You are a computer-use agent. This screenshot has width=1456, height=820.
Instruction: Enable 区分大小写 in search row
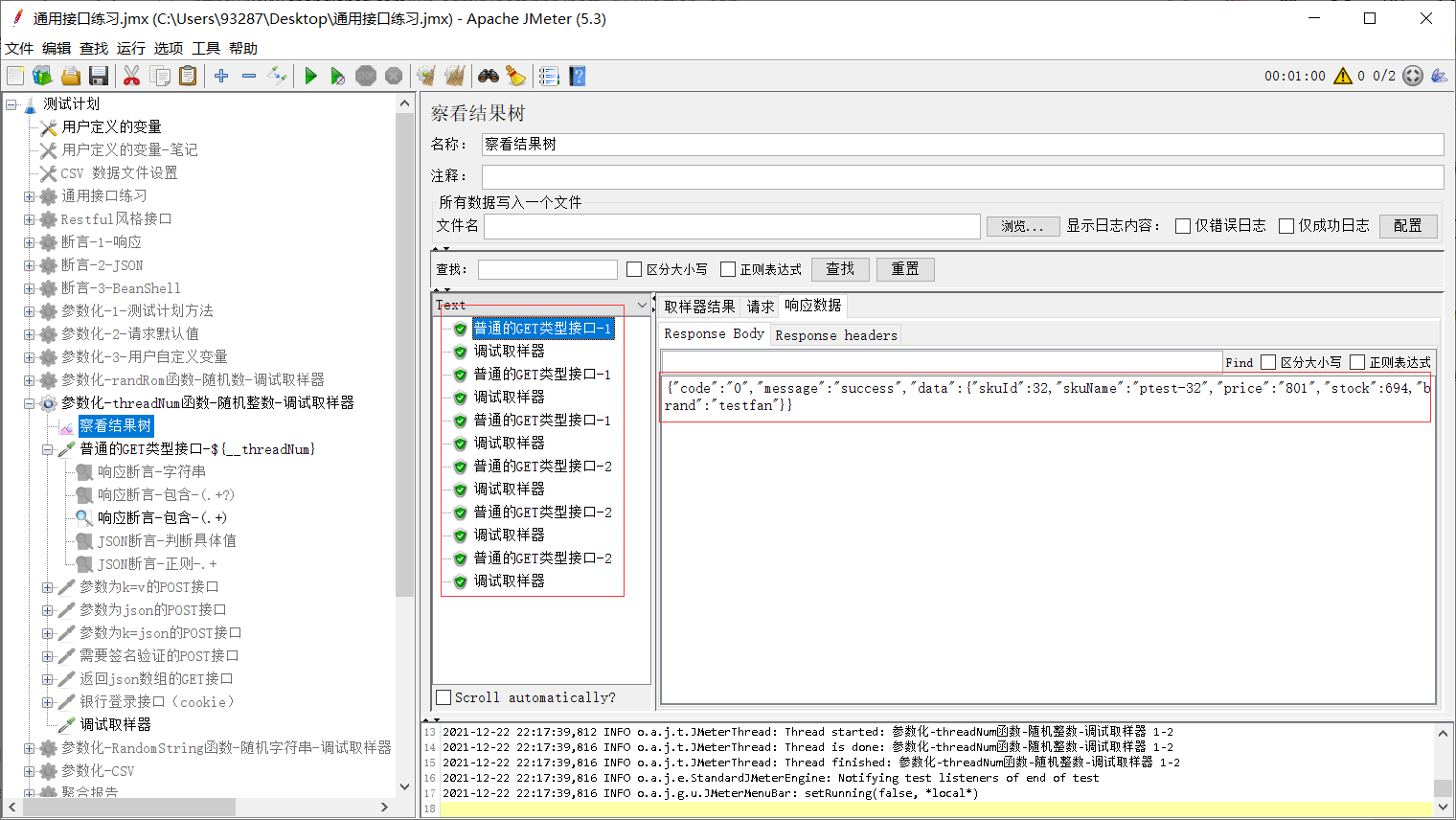point(634,269)
